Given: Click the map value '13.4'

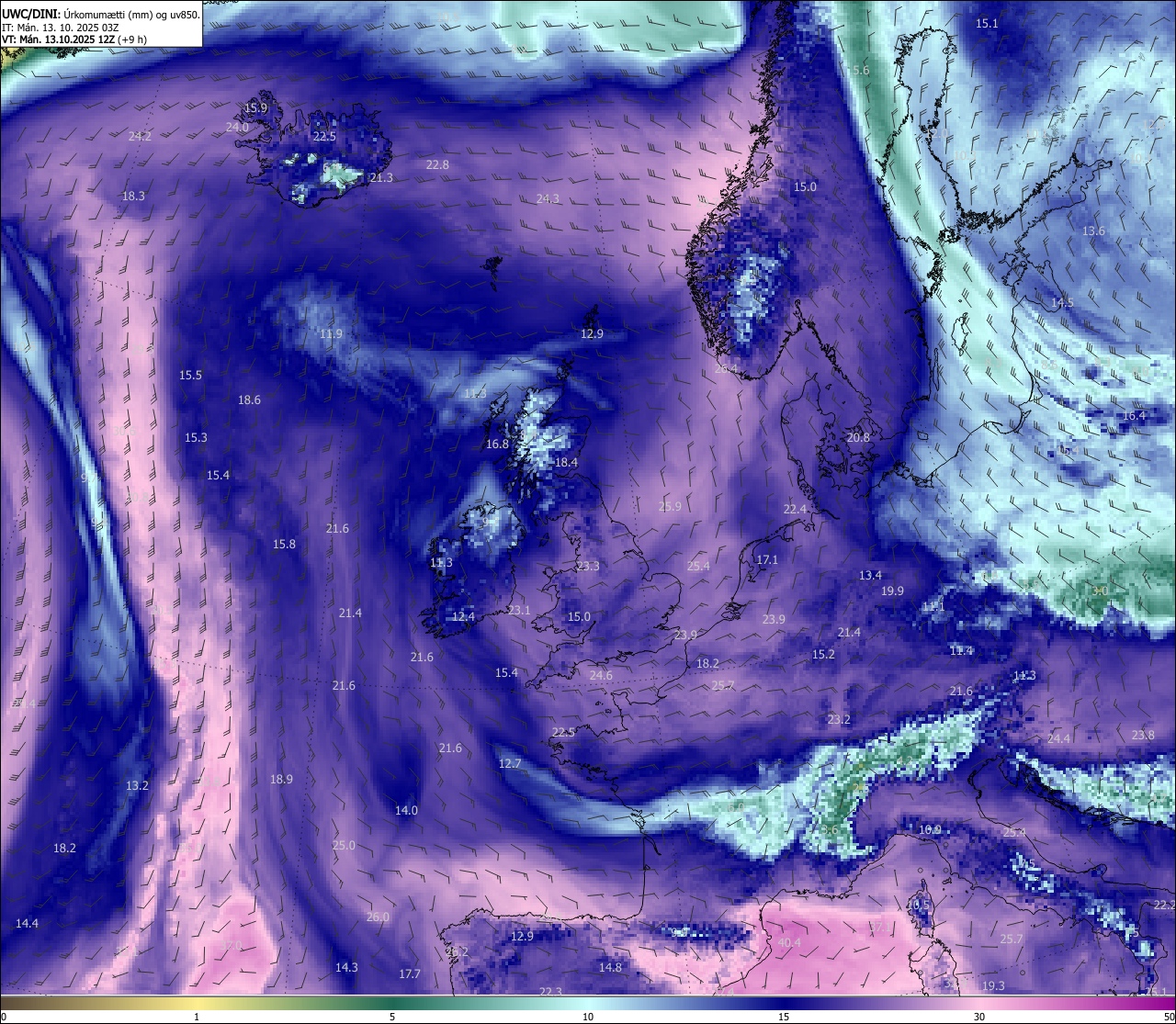Looking at the screenshot, I should tap(870, 575).
